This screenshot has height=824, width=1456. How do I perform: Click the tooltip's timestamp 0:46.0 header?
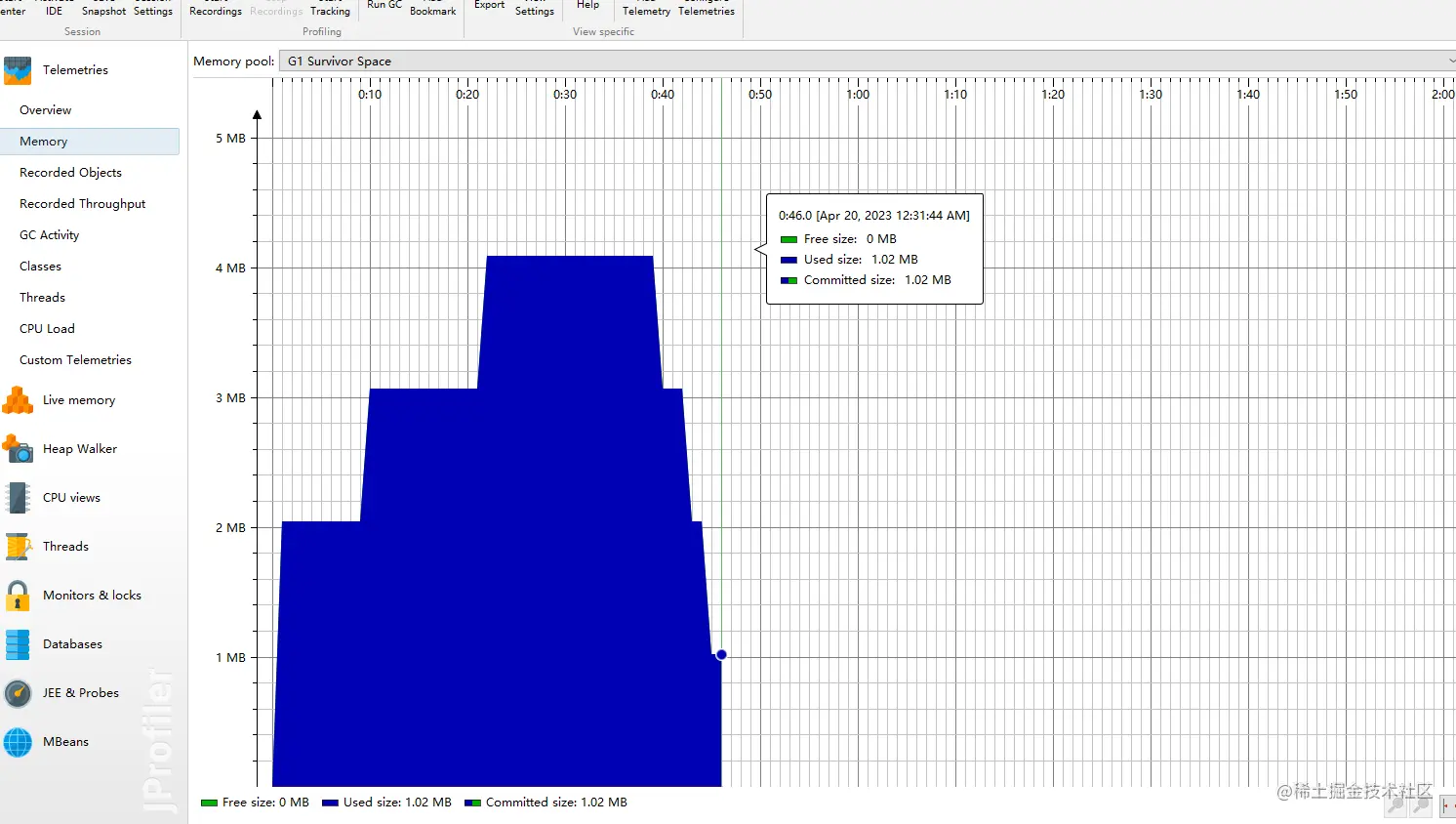click(x=873, y=216)
